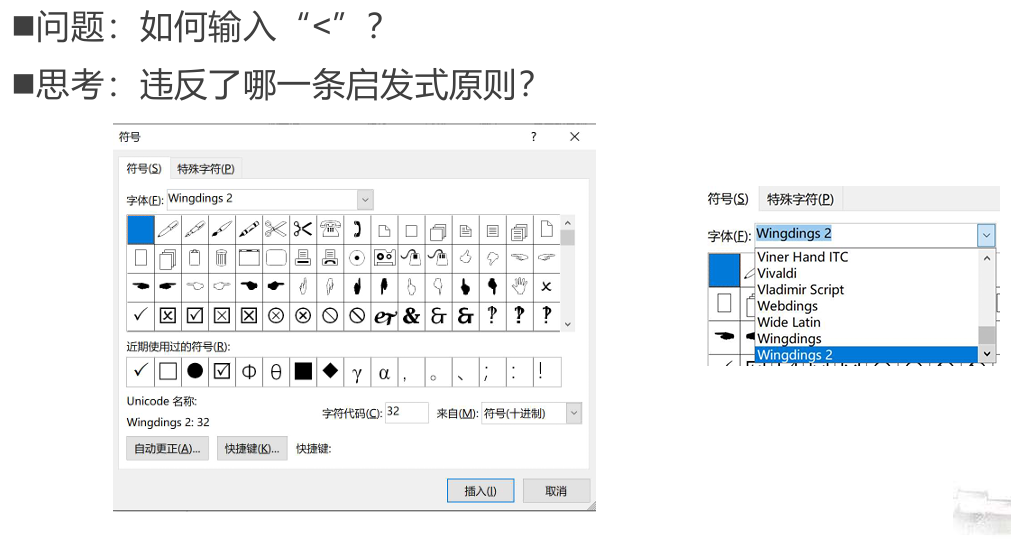Open the 来自 encoding dropdown

(x=574, y=413)
